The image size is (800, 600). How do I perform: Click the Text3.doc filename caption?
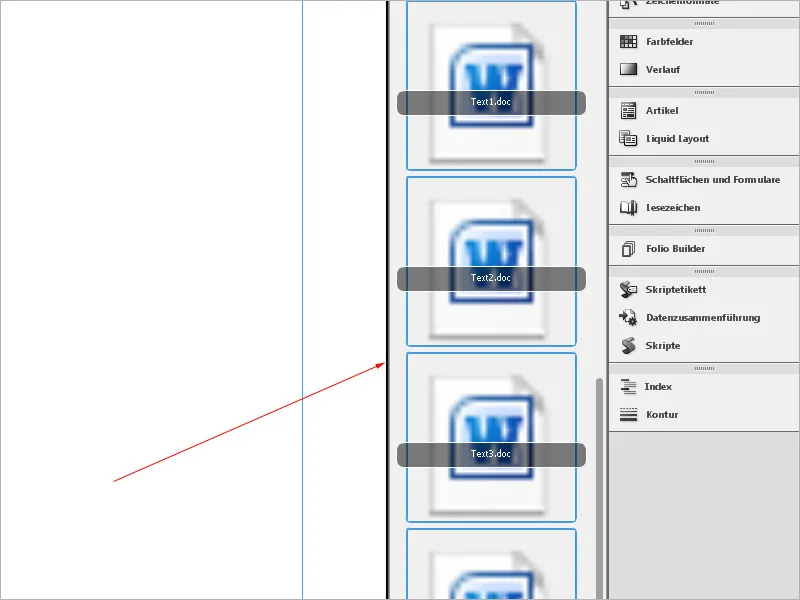(490, 454)
